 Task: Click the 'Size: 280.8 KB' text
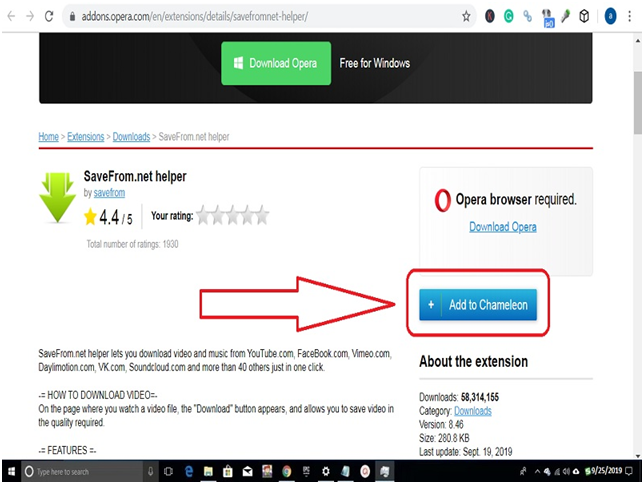444,438
